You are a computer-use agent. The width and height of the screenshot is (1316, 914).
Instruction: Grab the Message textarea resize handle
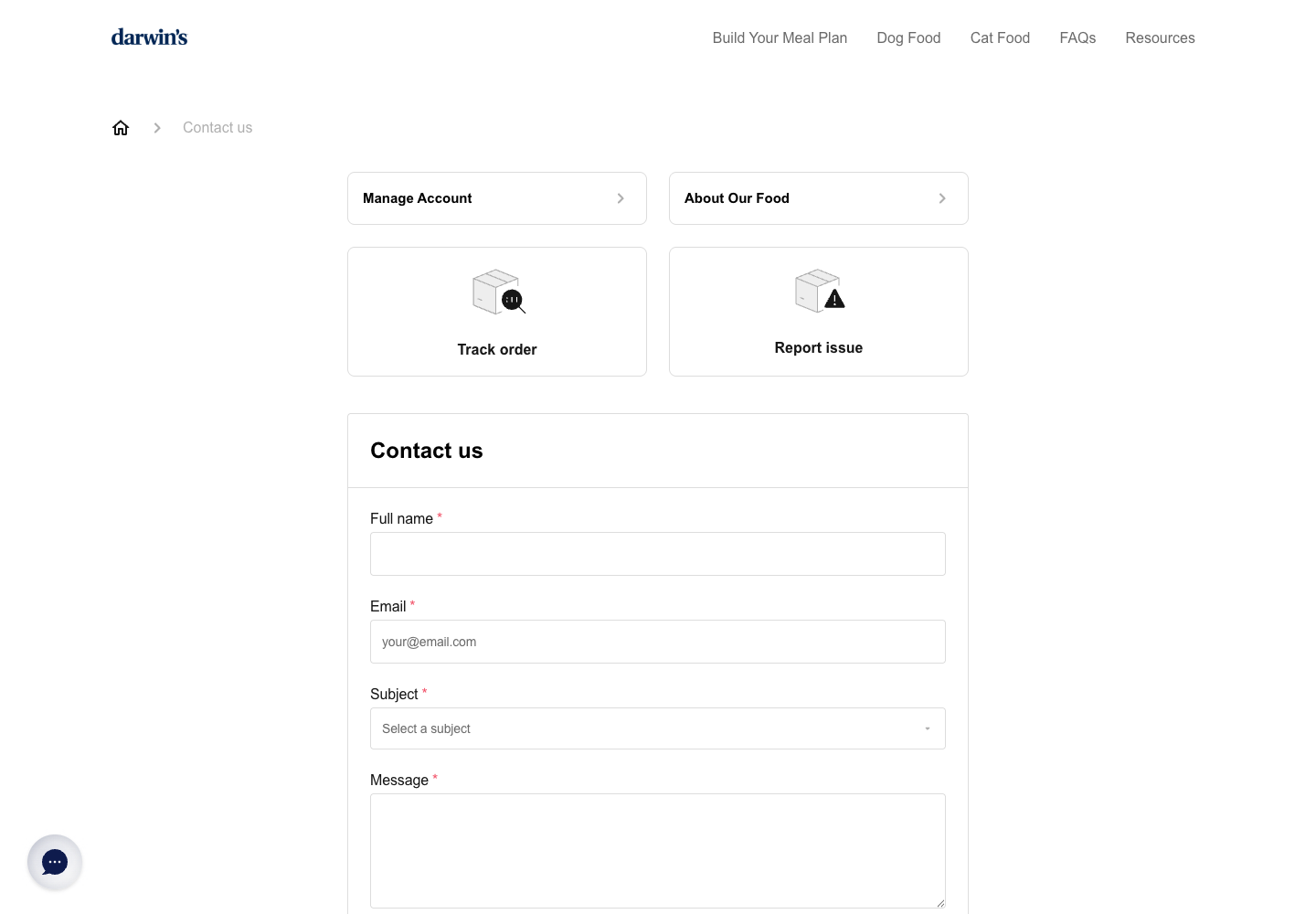(940, 903)
